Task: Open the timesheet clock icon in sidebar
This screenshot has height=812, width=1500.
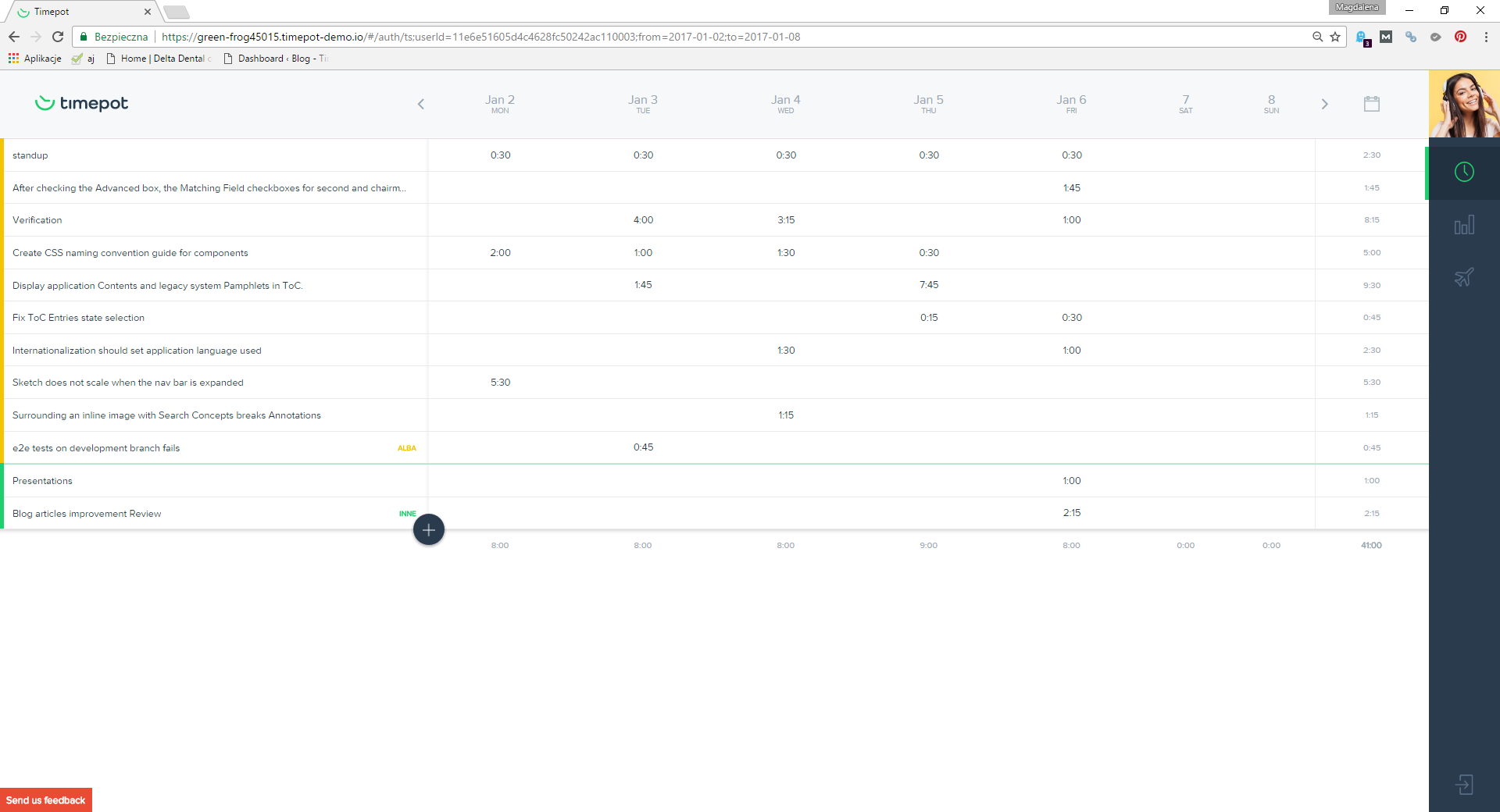Action: 1464,172
